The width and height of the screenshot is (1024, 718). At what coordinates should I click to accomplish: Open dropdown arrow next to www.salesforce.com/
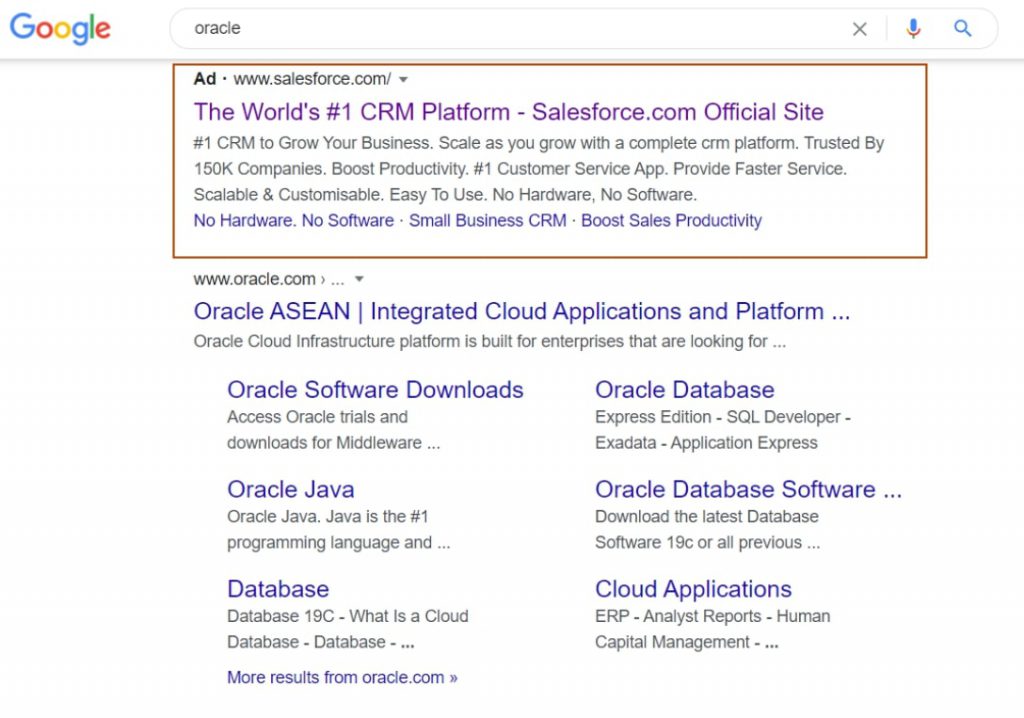click(404, 80)
